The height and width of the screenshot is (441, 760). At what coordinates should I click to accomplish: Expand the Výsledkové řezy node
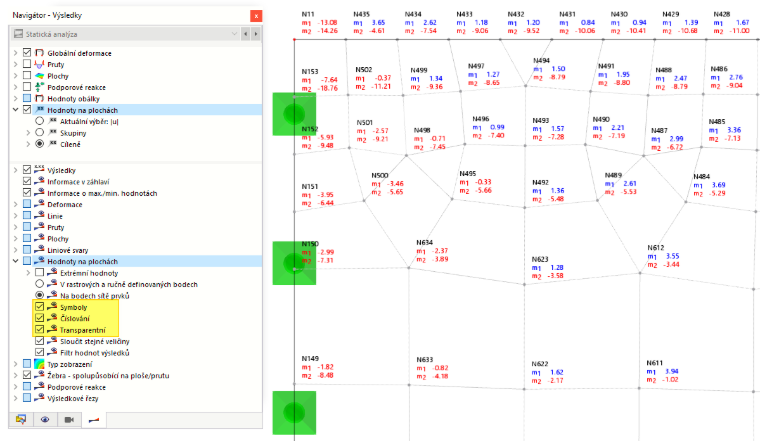tap(16, 398)
